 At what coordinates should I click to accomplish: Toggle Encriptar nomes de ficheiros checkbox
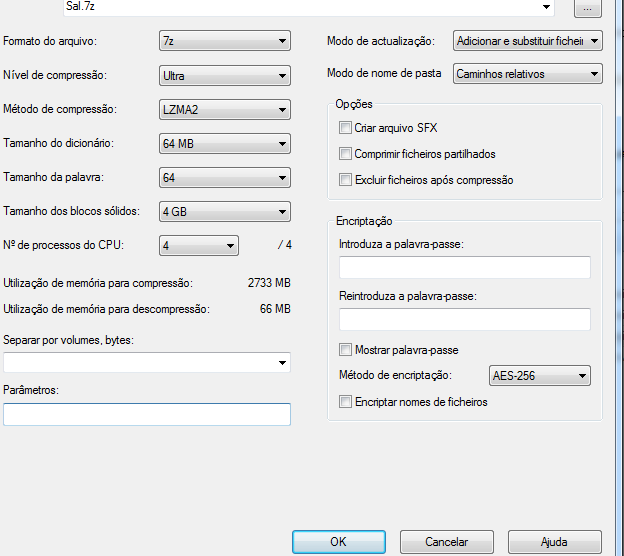(346, 402)
